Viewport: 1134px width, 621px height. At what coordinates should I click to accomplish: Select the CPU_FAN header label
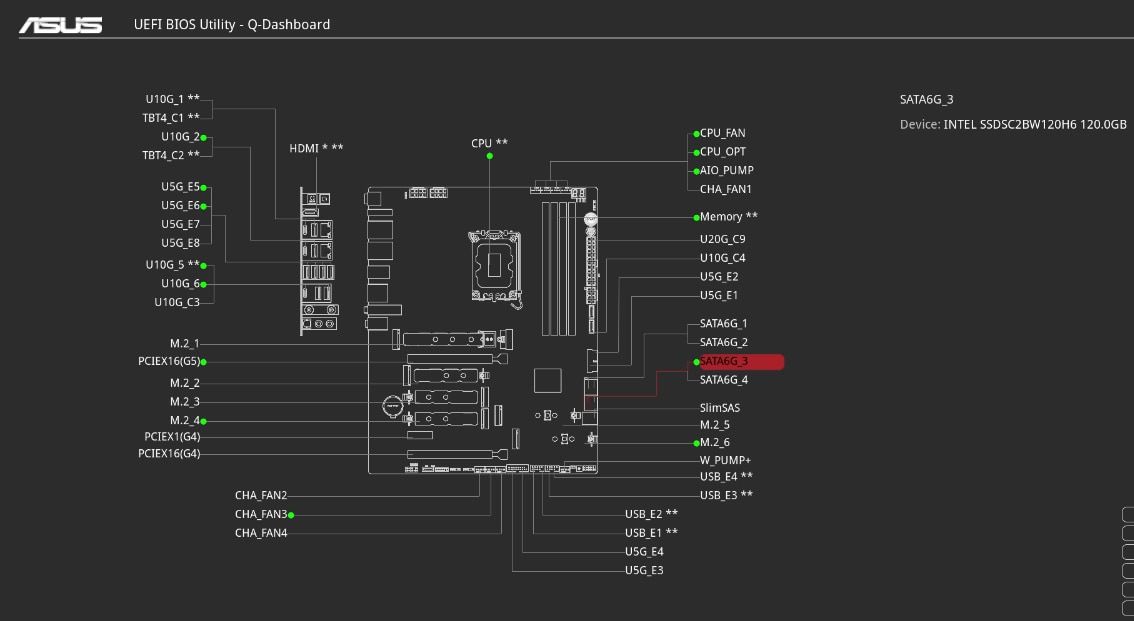pyautogui.click(x=722, y=133)
